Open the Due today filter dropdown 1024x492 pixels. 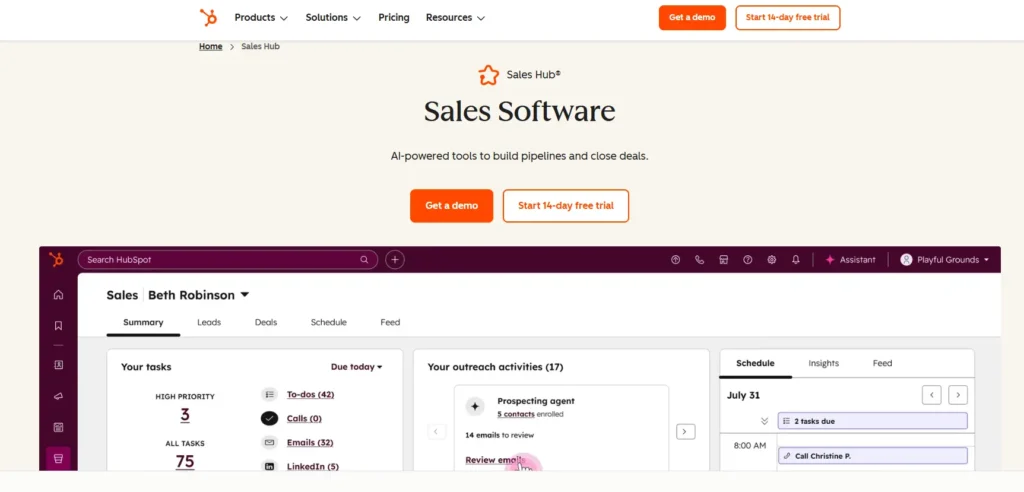[x=357, y=367]
